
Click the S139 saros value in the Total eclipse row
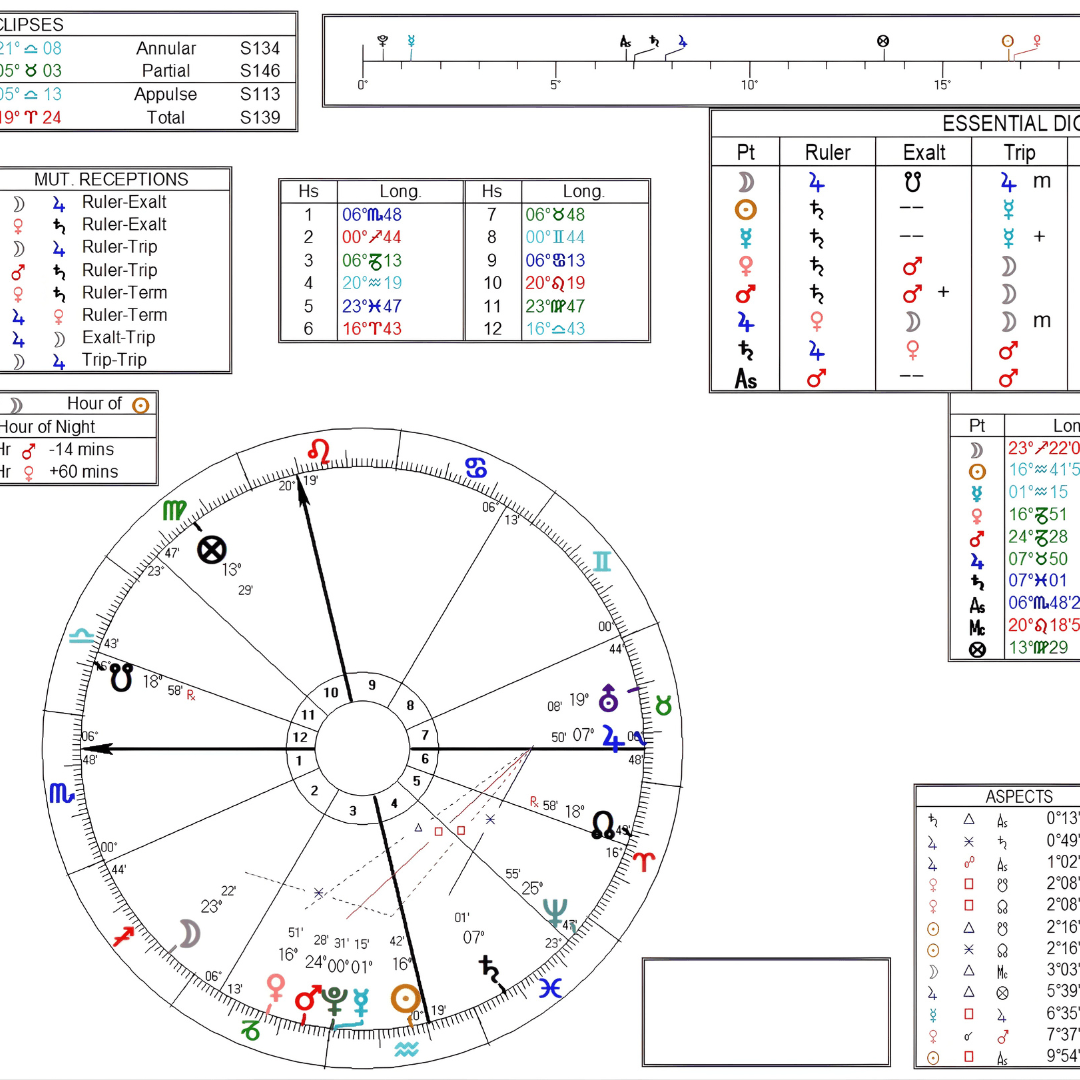point(260,118)
